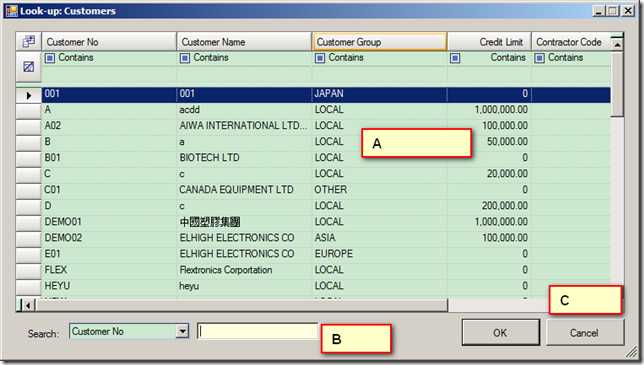The image size is (644, 365).
Task: Click the Cancel button
Action: 585,333
